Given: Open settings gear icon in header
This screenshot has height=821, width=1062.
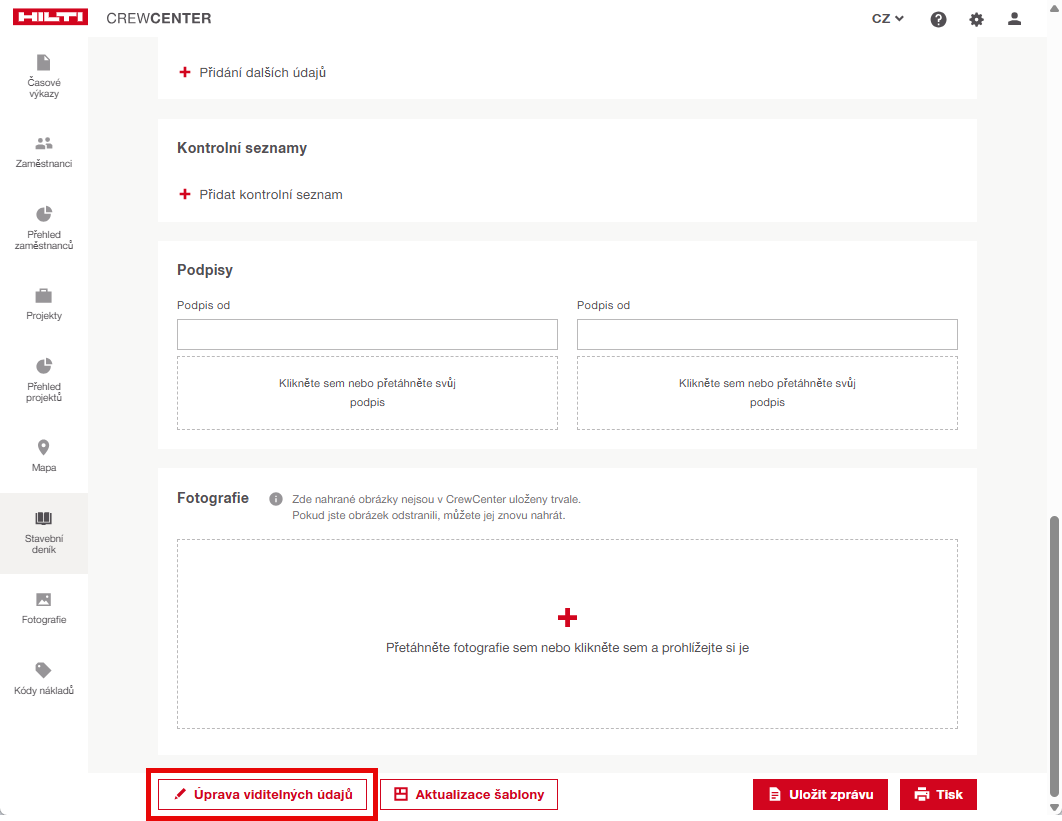Looking at the screenshot, I should tap(976, 19).
